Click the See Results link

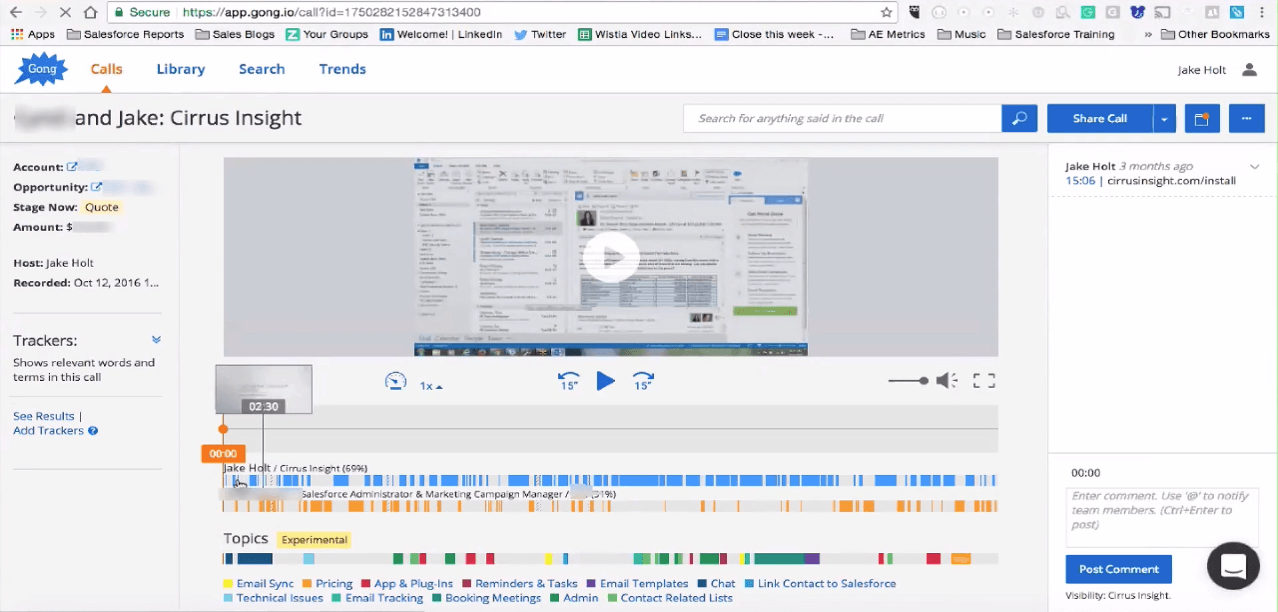pyautogui.click(x=44, y=416)
